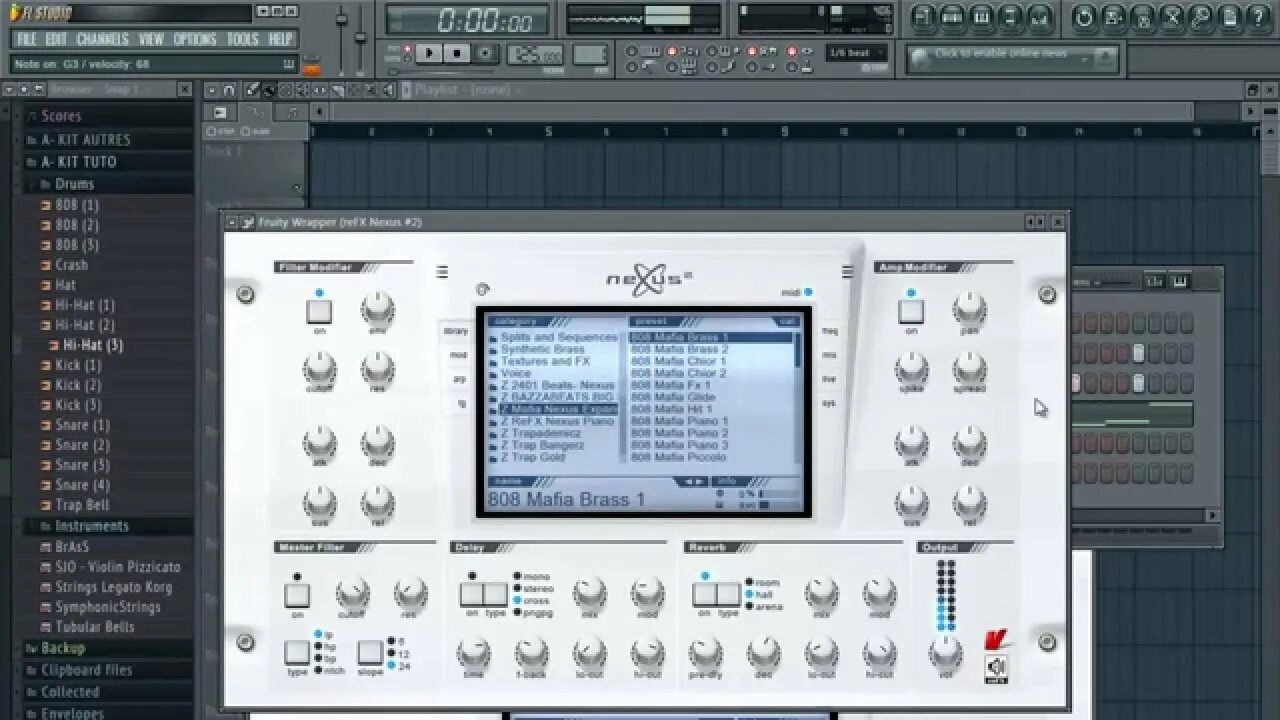Toggle Amp Modifier on button in Nexus
The width and height of the screenshot is (1280, 720).
911,311
